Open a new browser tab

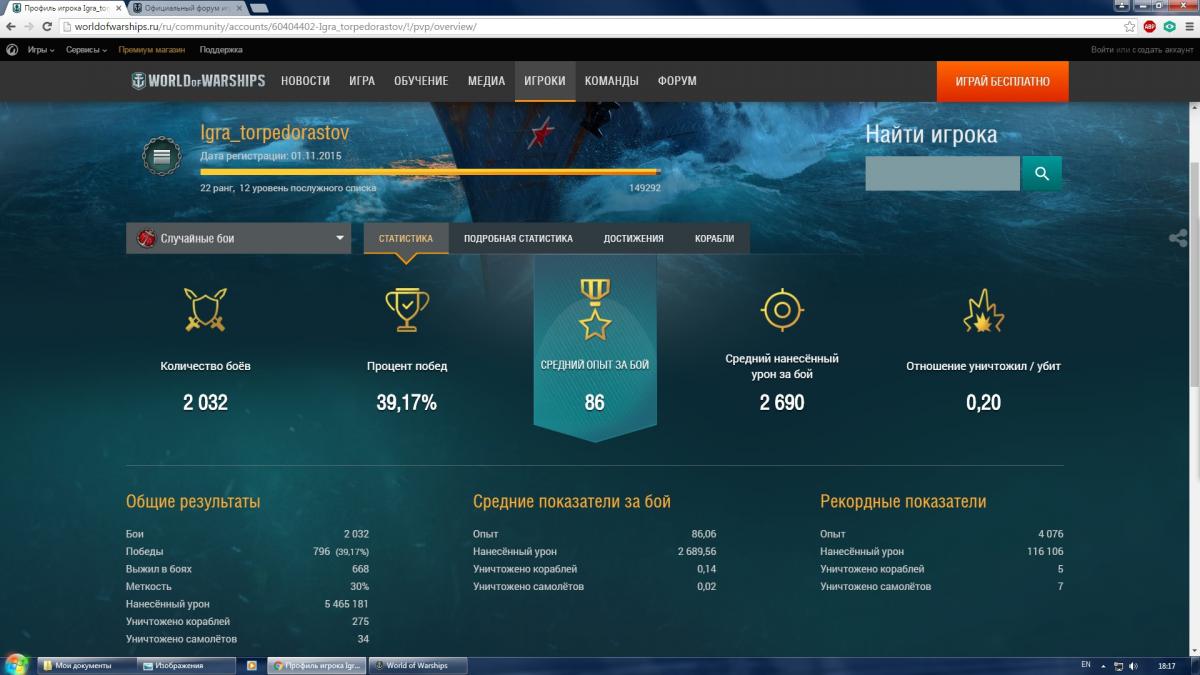coord(259,8)
